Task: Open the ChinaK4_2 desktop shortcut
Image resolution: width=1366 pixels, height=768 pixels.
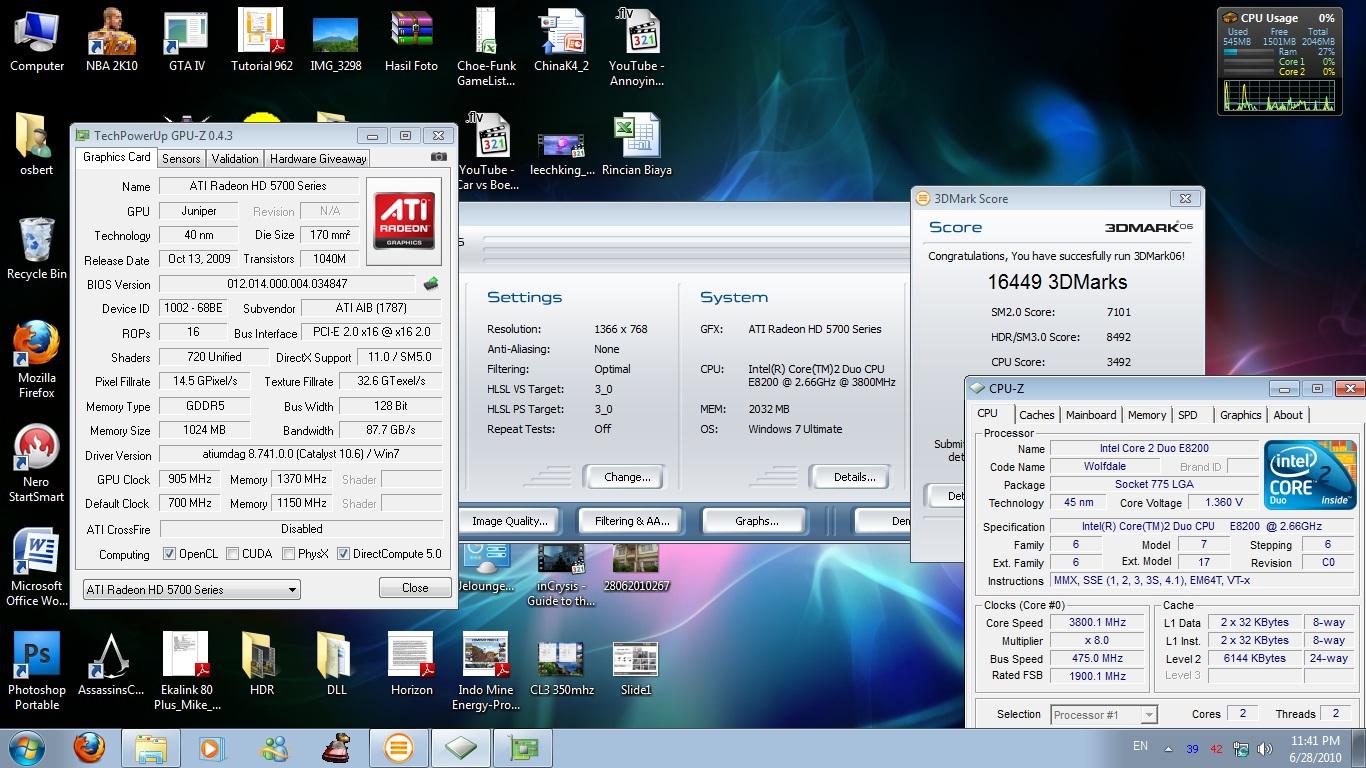Action: coord(561,40)
